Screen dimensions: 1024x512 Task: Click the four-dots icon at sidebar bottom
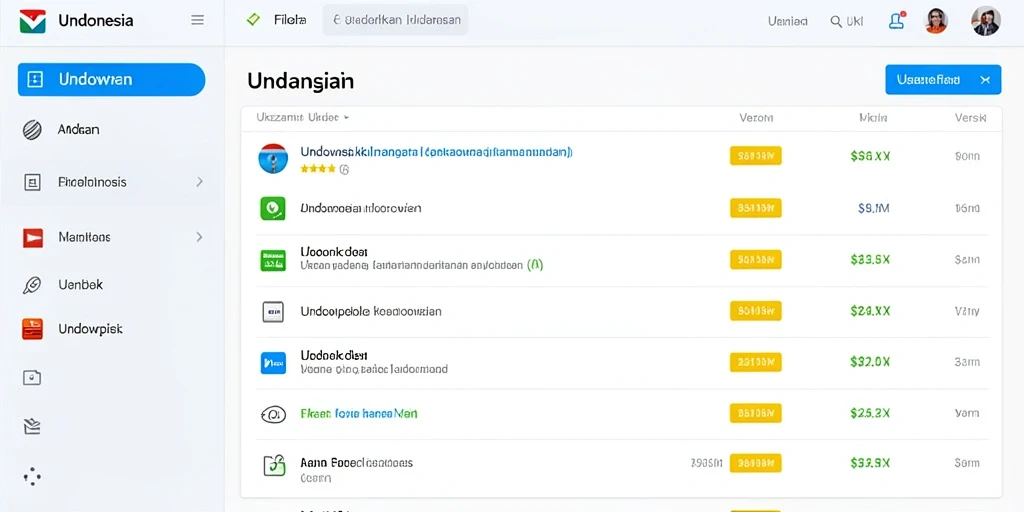coord(32,476)
